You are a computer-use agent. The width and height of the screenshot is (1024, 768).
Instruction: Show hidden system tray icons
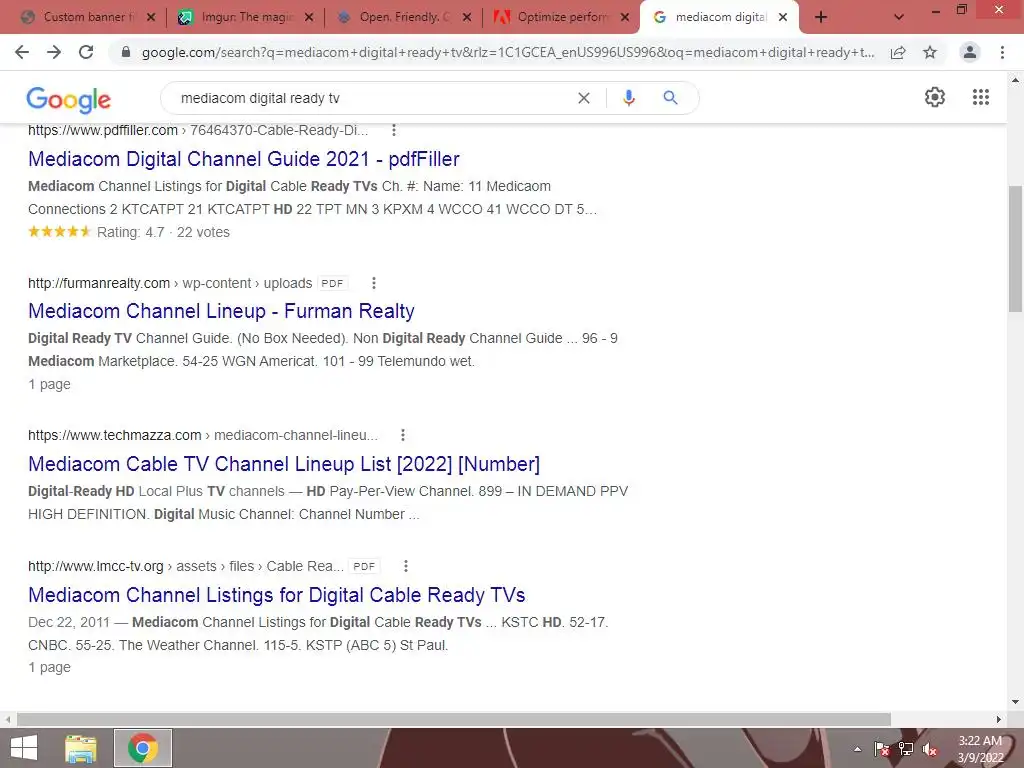point(857,749)
